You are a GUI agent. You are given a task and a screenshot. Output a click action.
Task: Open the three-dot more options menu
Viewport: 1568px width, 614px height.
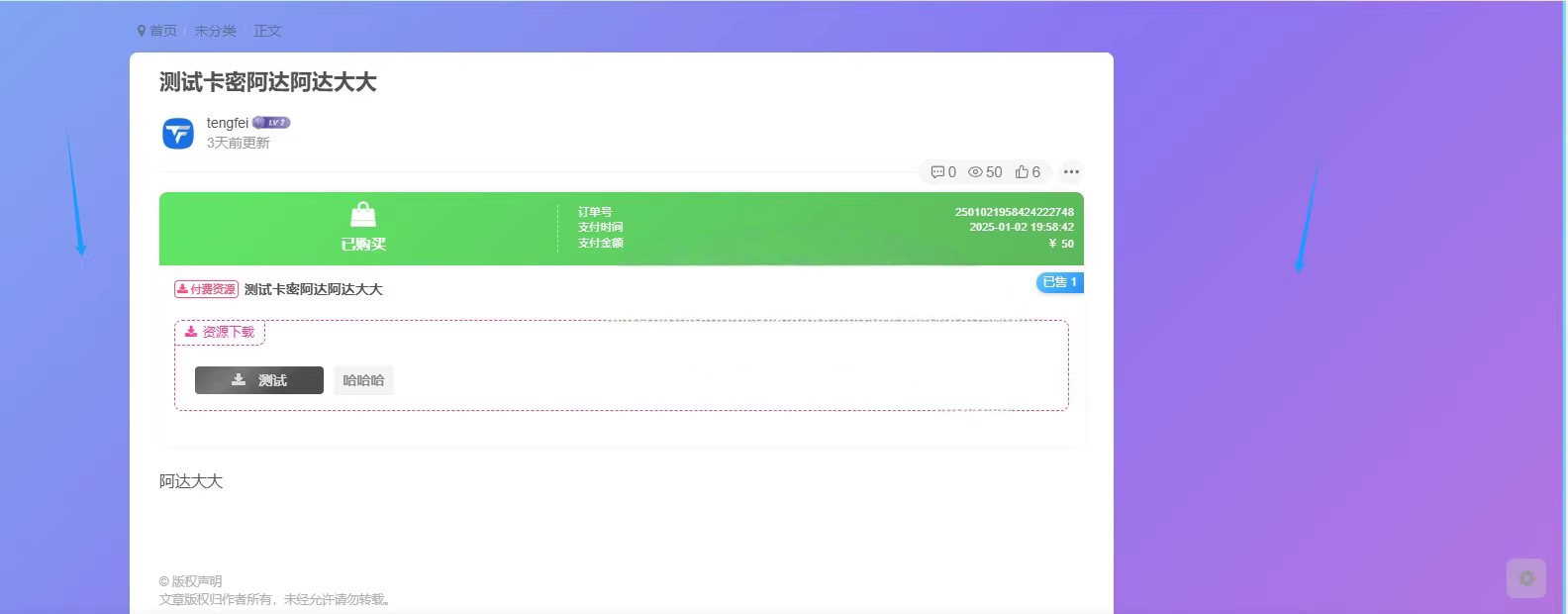coord(1071,172)
